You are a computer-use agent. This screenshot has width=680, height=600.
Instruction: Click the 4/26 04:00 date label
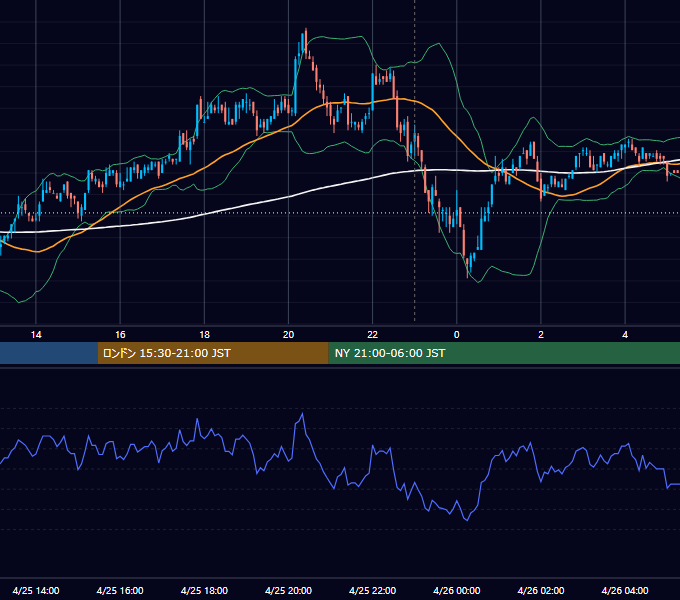click(x=625, y=590)
